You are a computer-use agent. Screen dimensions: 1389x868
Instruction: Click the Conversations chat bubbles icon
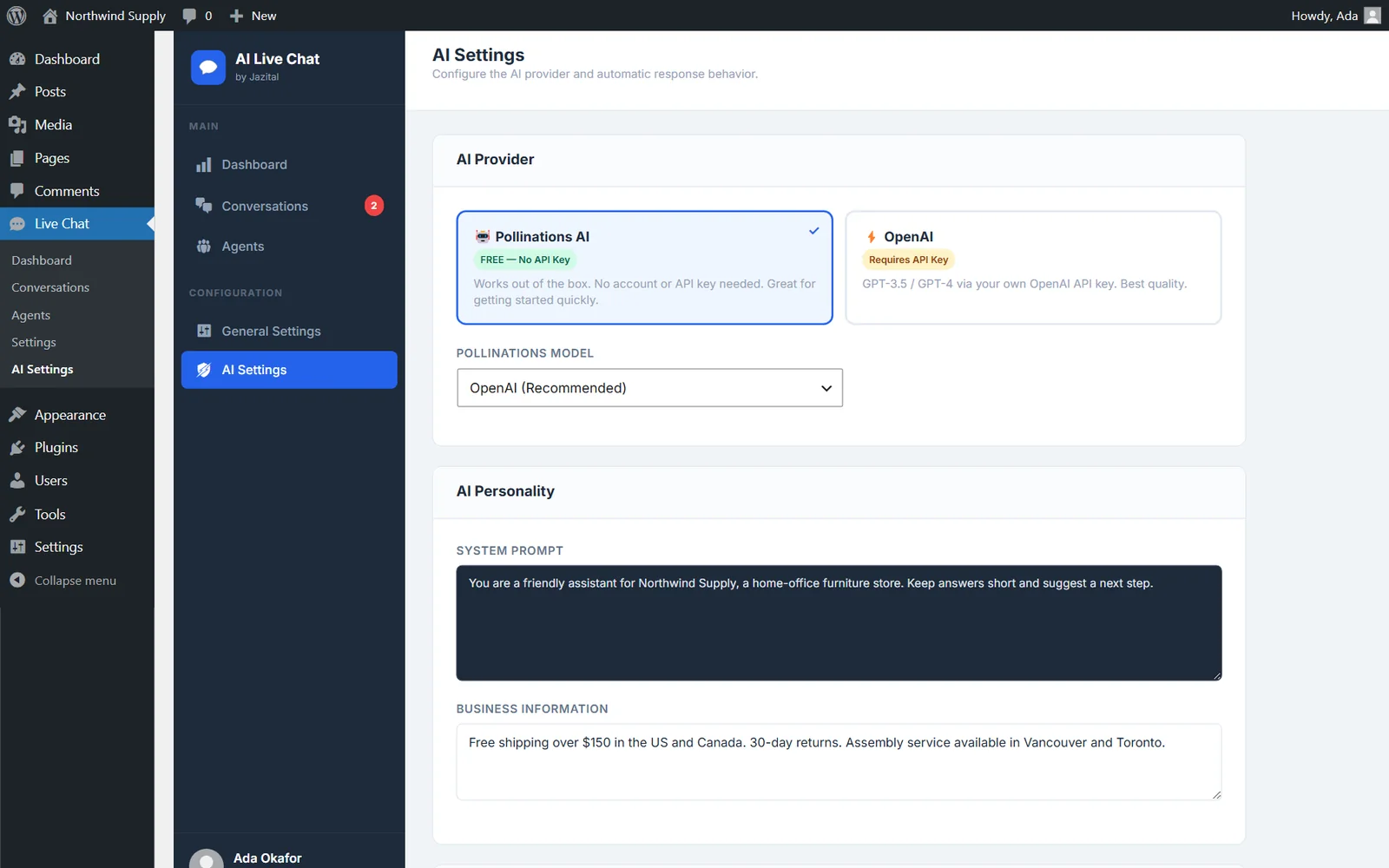[x=204, y=206]
